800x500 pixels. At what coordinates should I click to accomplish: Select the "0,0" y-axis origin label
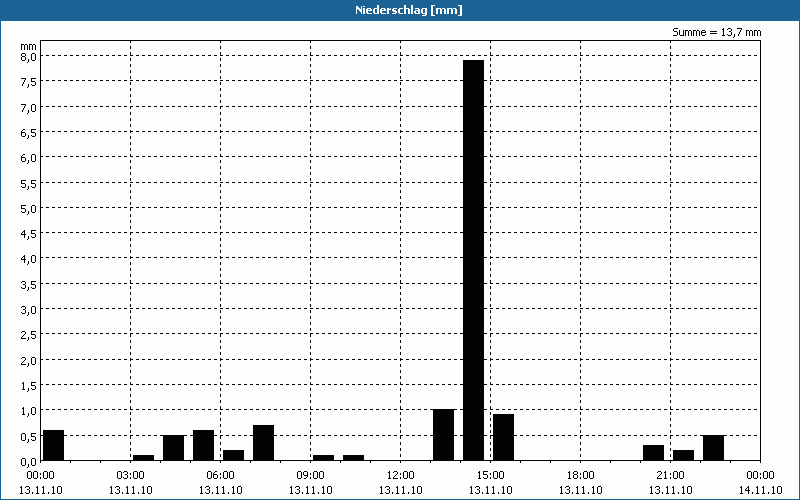pos(28,461)
